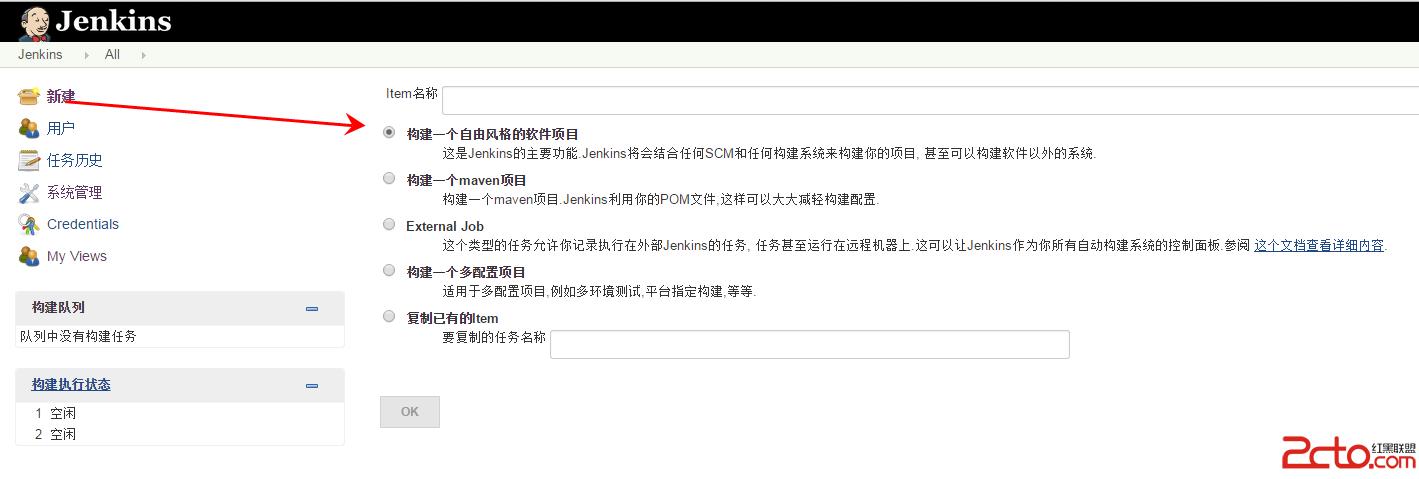Select the External Job radio button
Viewport: 1419px width, 479px height.
tap(389, 224)
